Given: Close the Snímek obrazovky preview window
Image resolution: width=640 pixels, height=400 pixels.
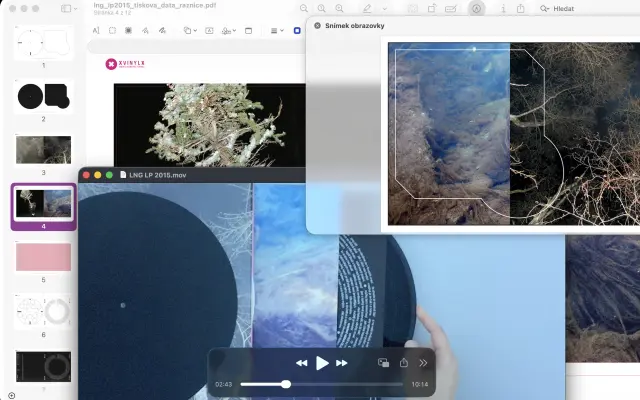Looking at the screenshot, I should pyautogui.click(x=317, y=25).
